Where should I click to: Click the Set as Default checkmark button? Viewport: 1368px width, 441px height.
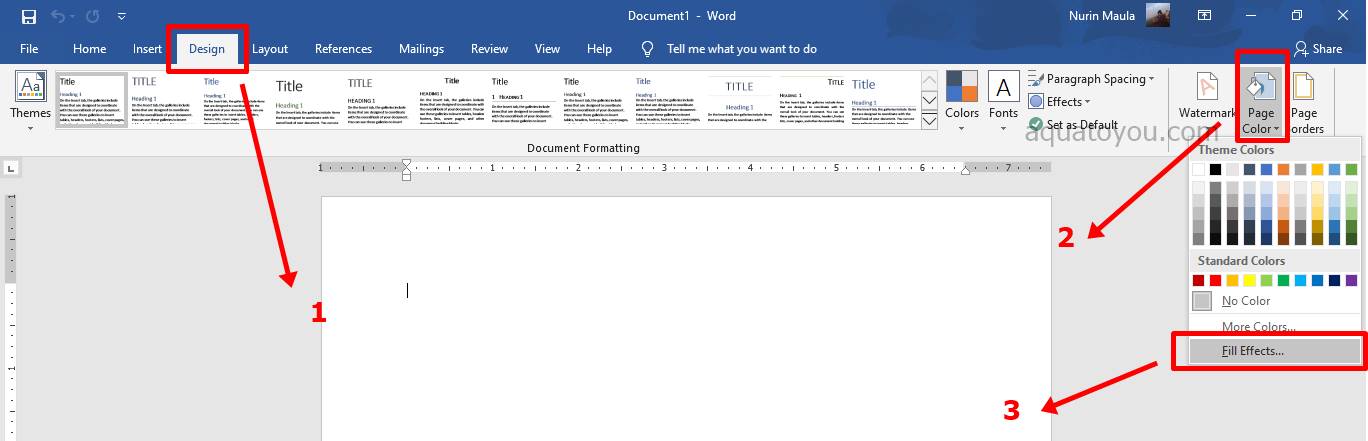tap(1073, 125)
